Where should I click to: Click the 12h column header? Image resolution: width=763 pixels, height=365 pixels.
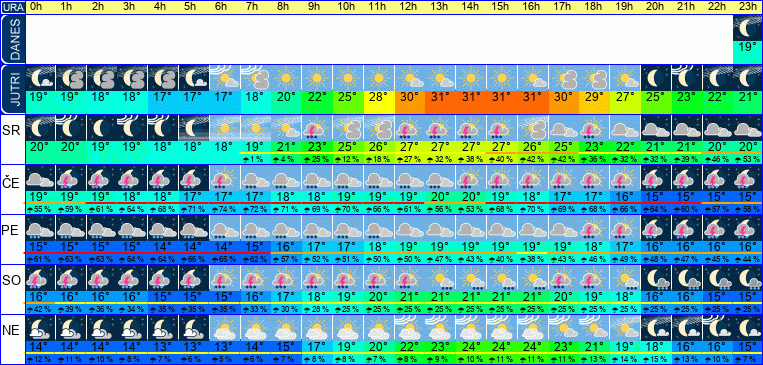click(409, 7)
